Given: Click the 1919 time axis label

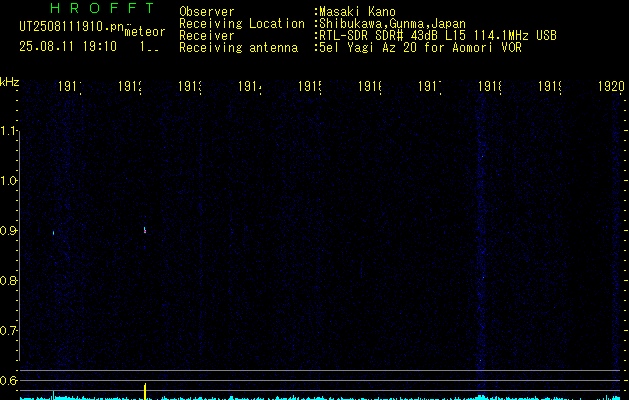Looking at the screenshot, I should pos(550,86).
